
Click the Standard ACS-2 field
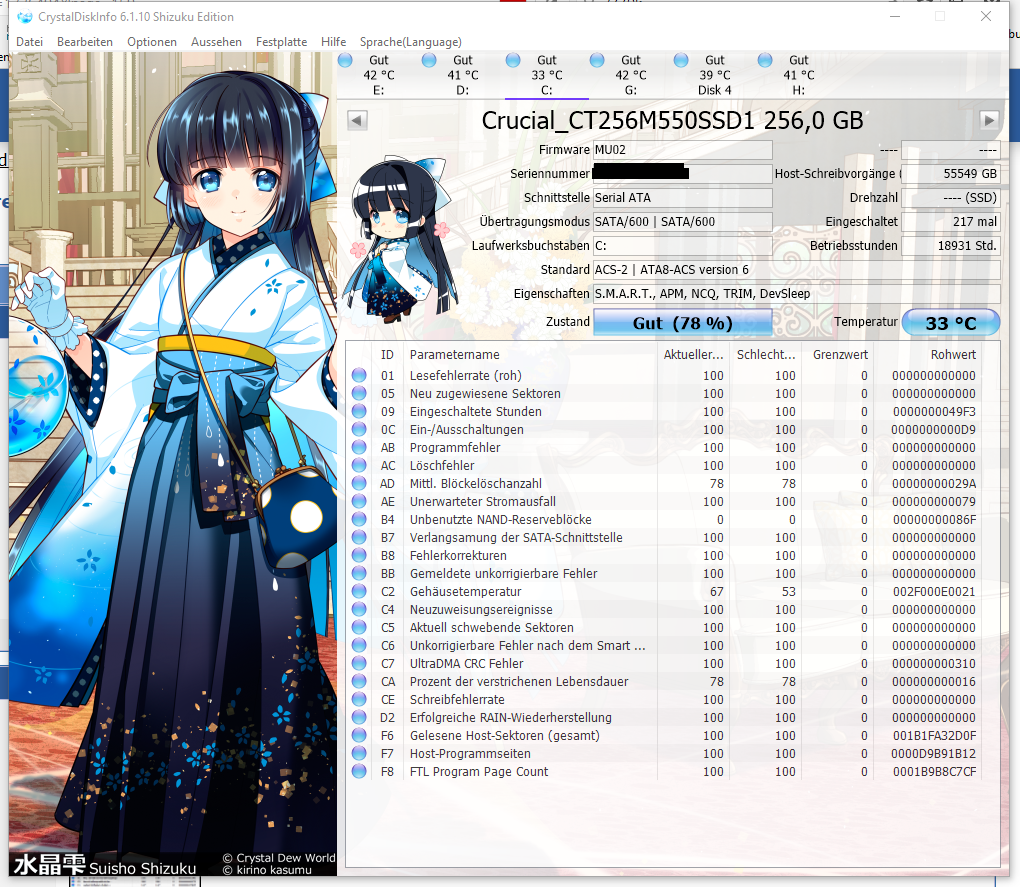pos(796,270)
